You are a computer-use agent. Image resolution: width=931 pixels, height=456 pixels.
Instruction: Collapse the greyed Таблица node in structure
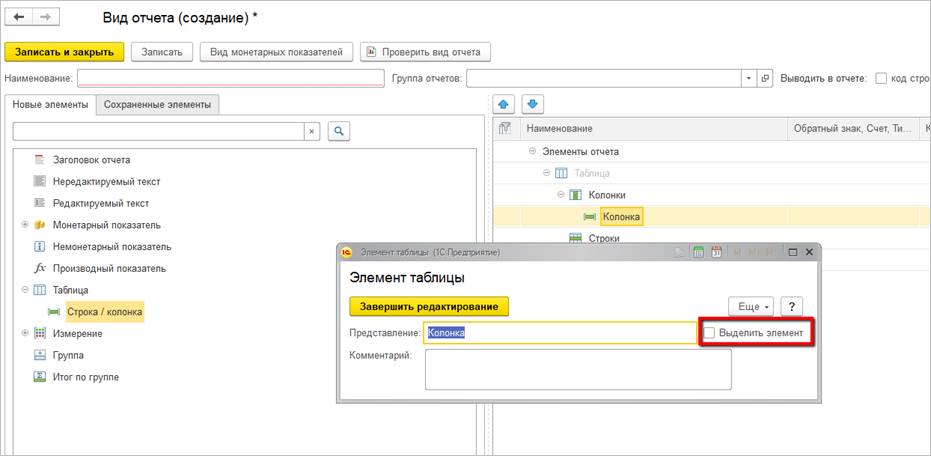546,173
